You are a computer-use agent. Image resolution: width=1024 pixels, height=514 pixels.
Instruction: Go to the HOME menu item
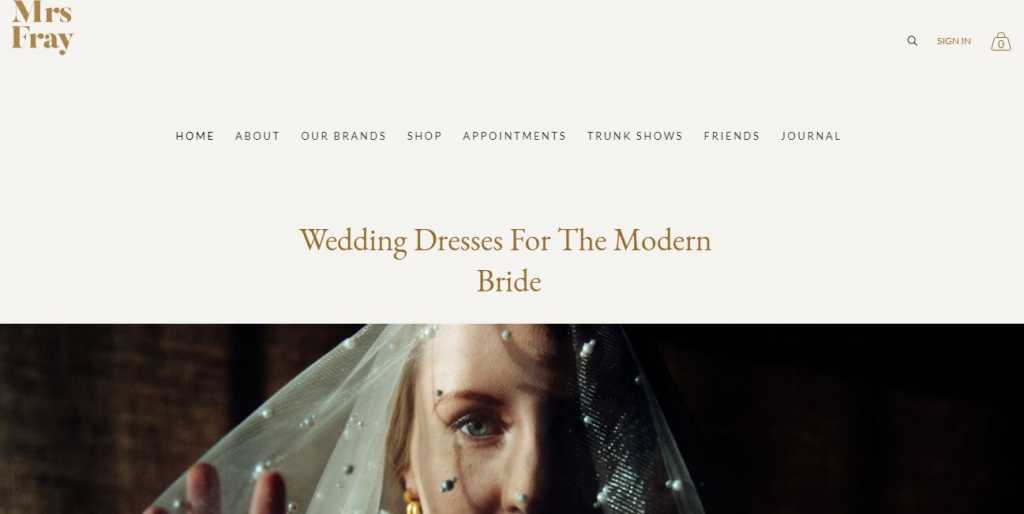pyautogui.click(x=195, y=136)
